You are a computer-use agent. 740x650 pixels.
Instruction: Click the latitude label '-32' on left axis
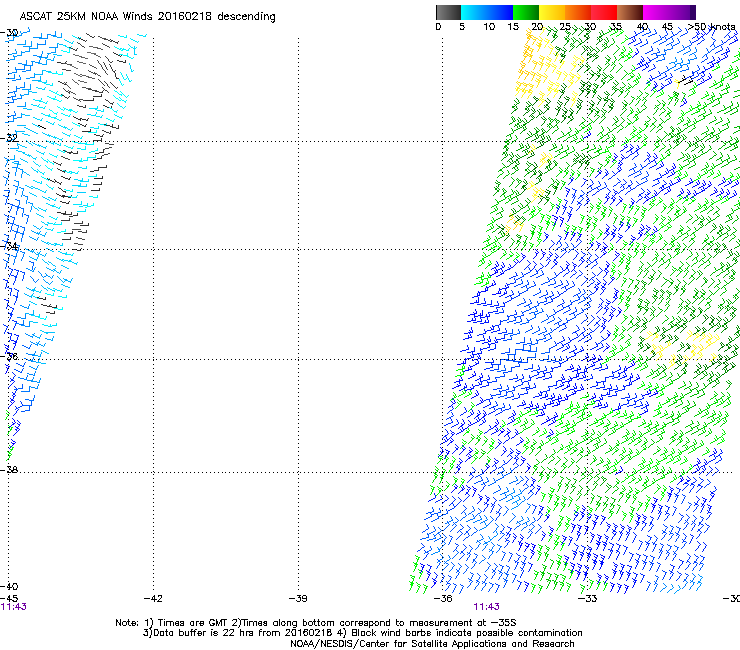[9, 138]
